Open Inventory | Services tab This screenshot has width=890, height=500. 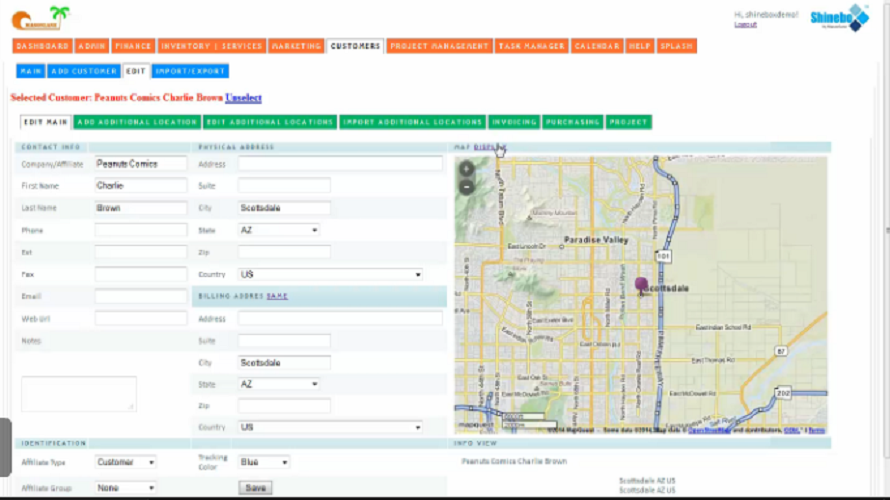212,46
